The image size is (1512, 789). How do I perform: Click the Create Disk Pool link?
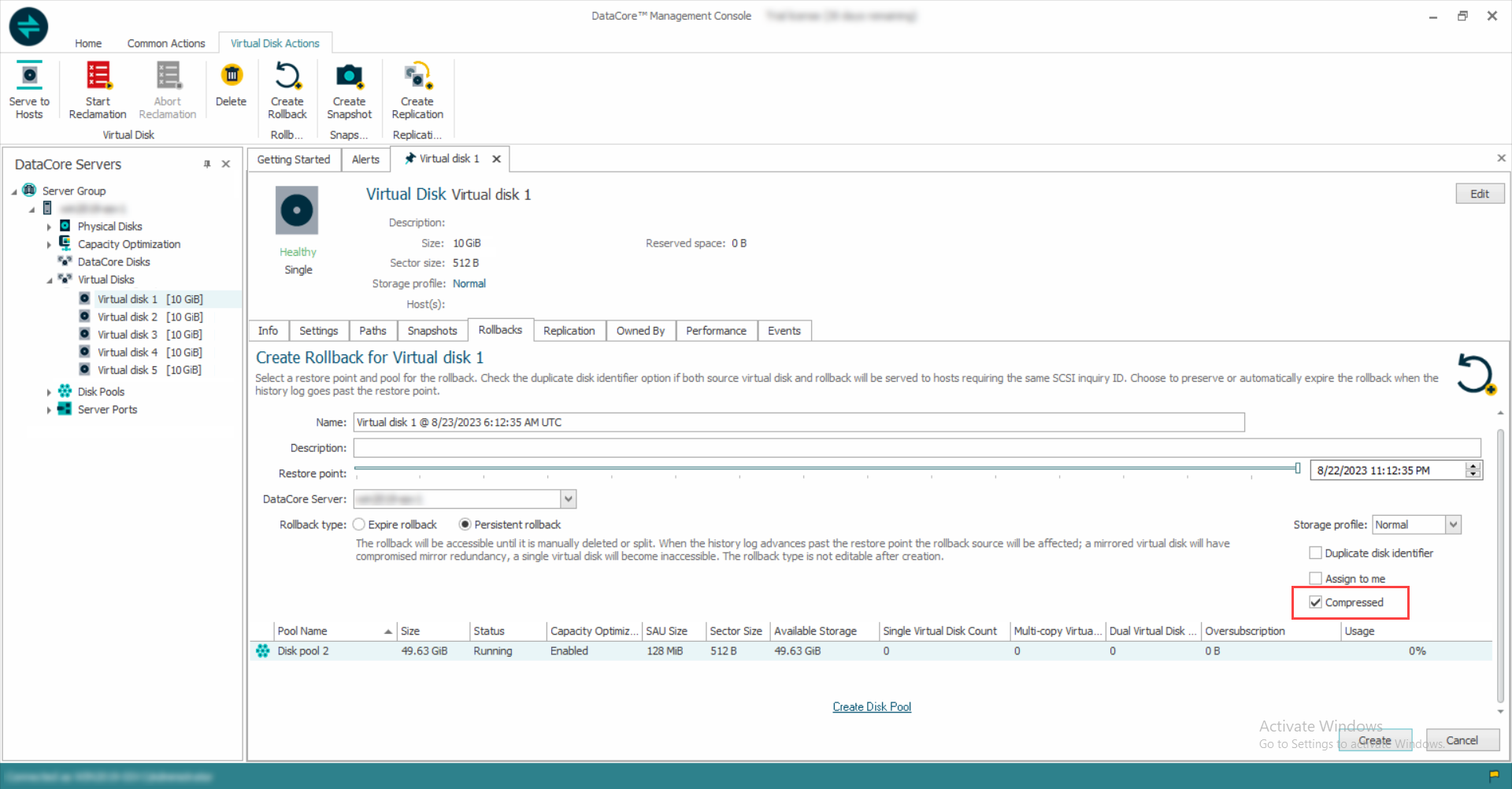872,707
